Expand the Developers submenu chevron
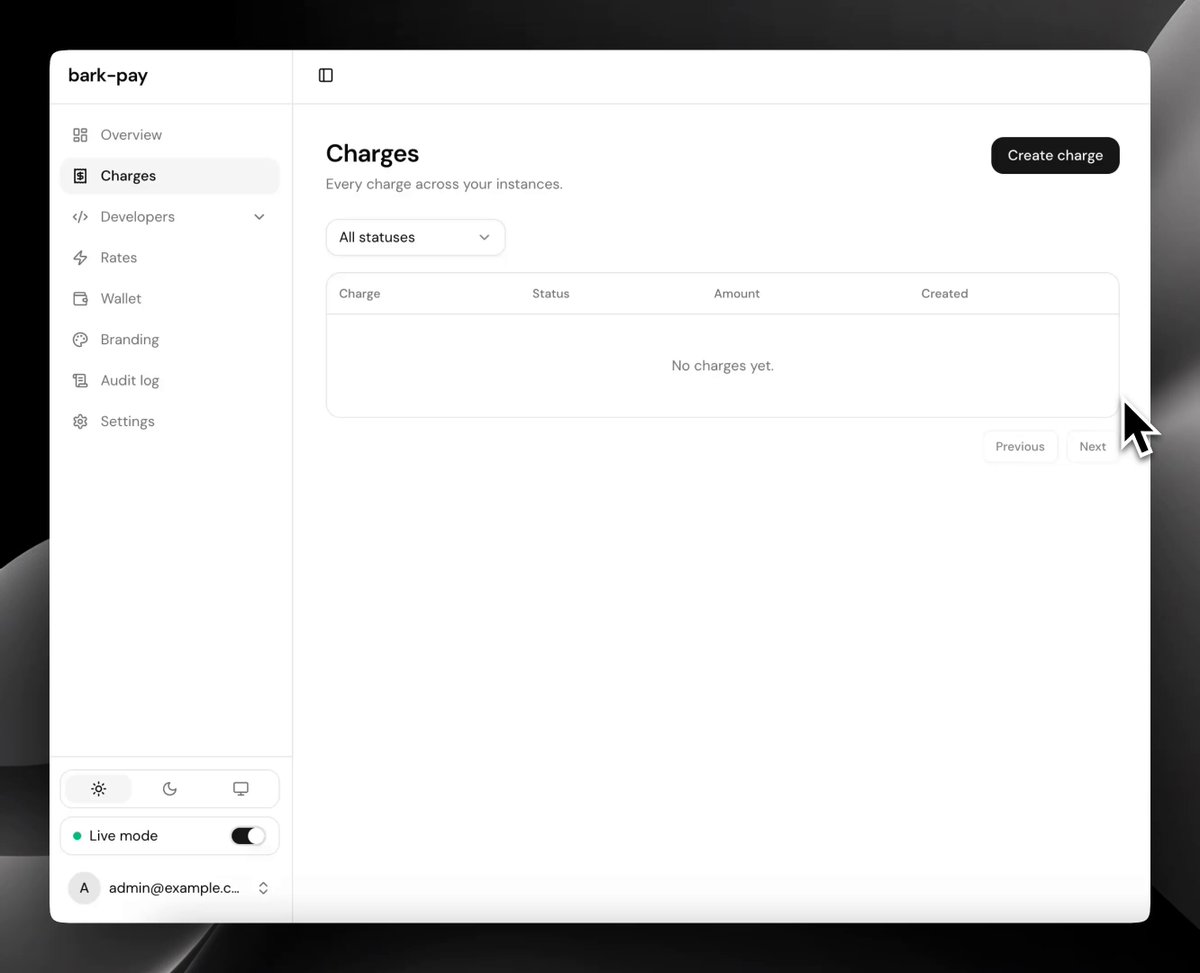Viewport: 1200px width, 973px height. point(259,217)
